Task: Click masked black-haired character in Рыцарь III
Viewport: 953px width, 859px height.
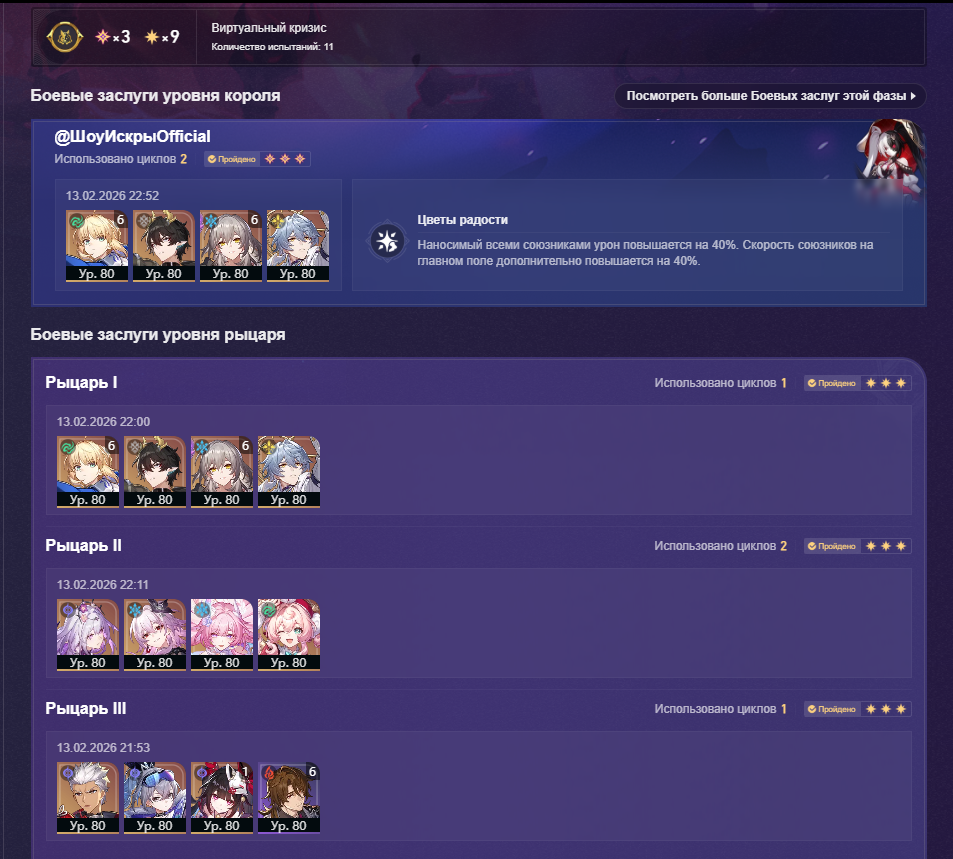Action: [x=222, y=798]
